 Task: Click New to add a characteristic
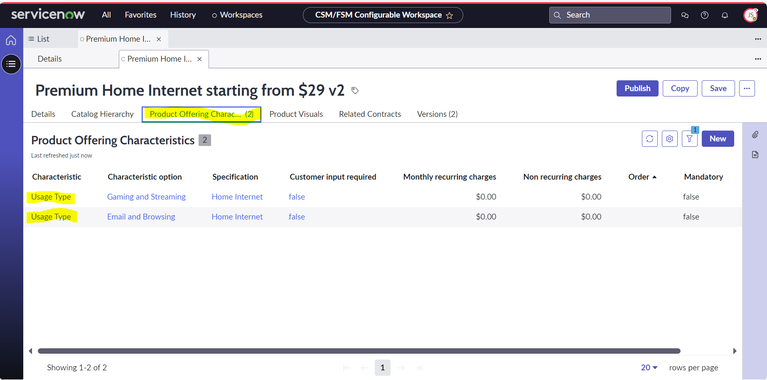tap(718, 139)
